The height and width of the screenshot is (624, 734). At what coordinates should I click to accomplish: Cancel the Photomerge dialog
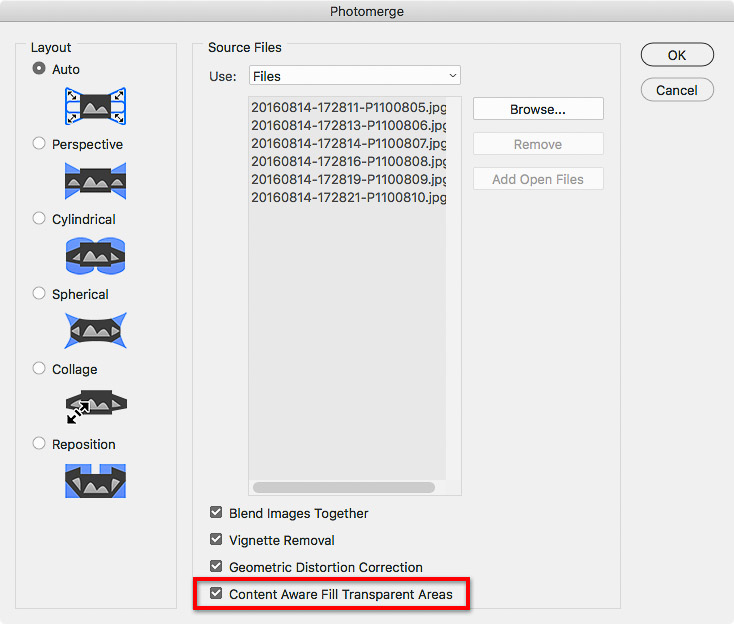(677, 90)
